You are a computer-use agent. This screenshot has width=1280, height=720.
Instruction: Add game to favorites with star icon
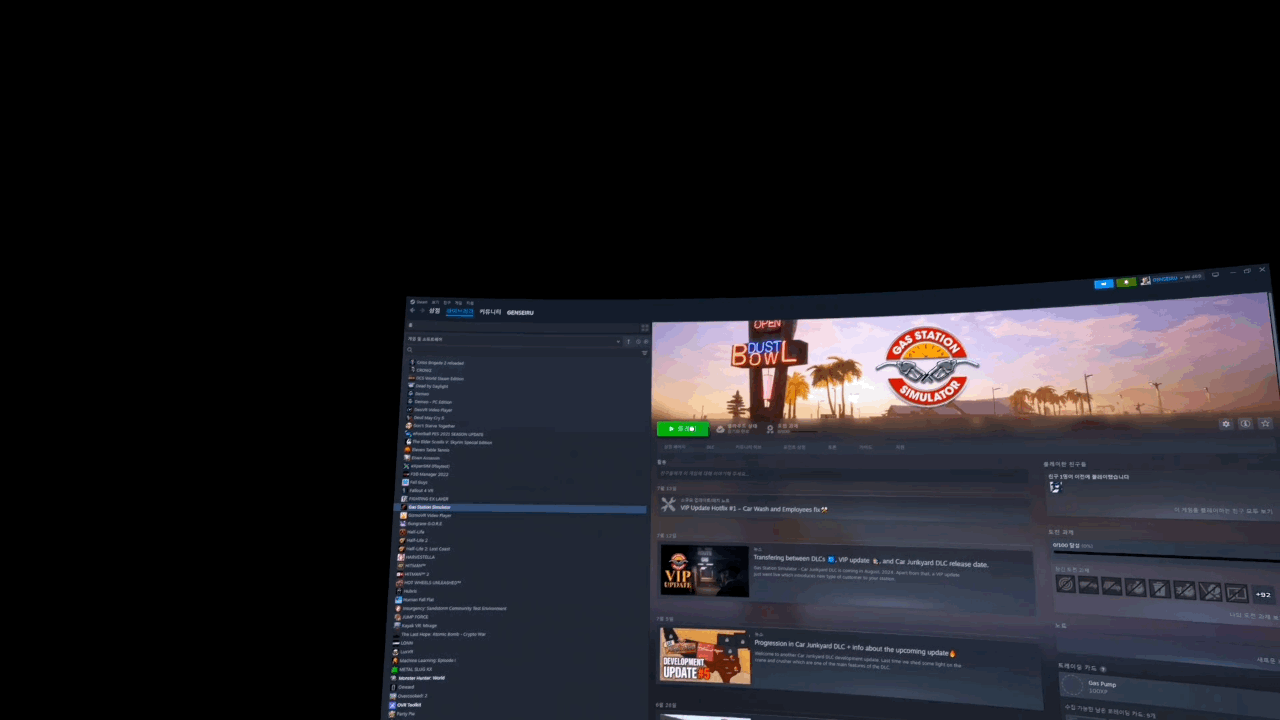coord(1265,424)
